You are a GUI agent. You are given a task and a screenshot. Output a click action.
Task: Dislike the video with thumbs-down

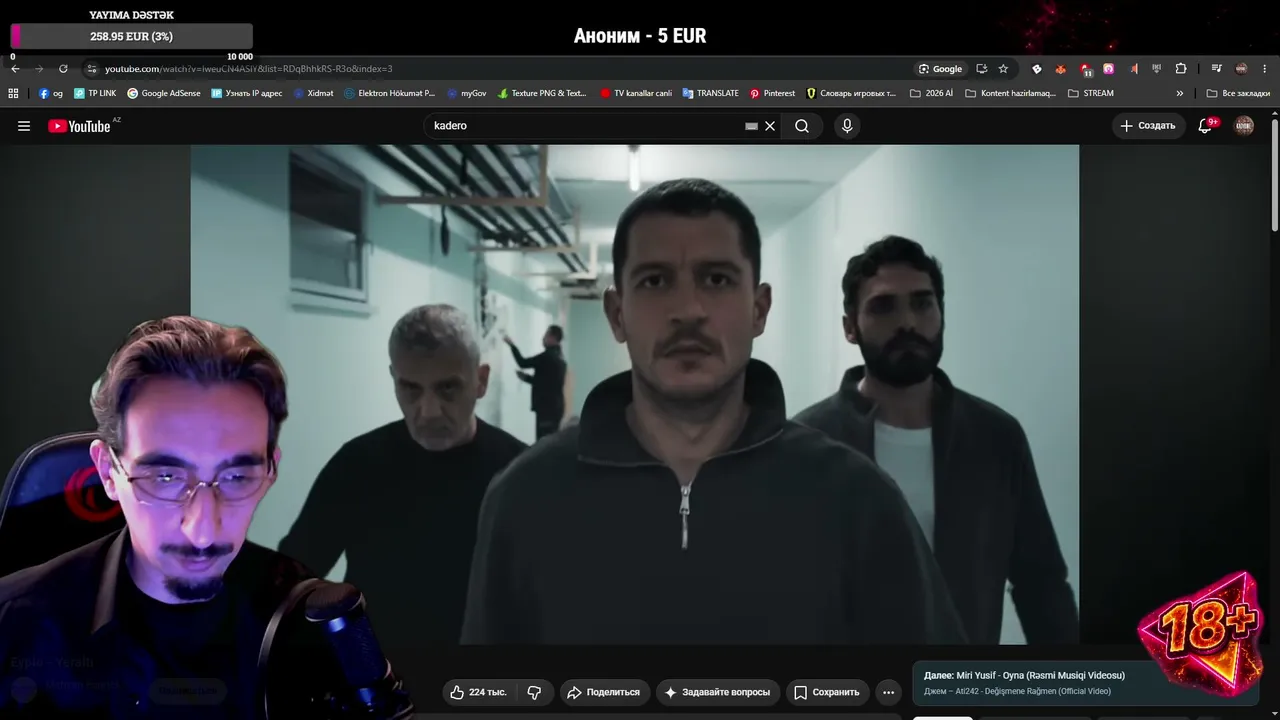coord(534,692)
